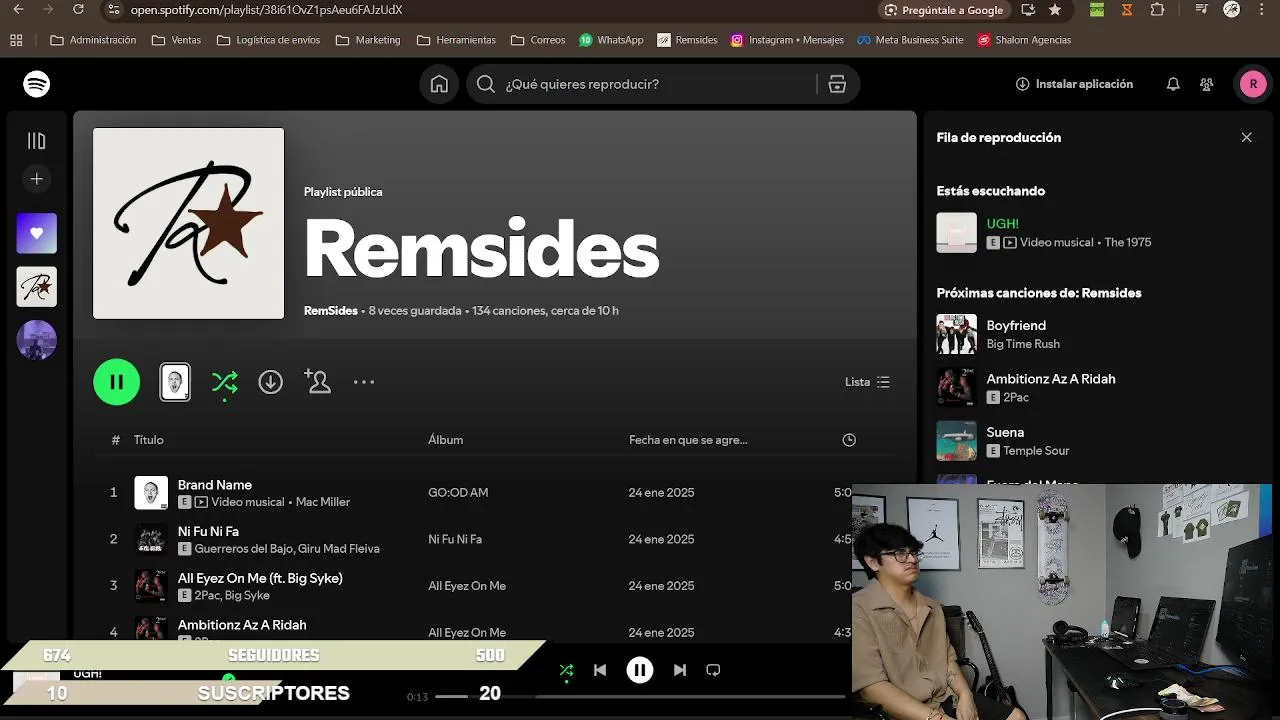Open browser extensions puzzle icon

coord(1157,10)
